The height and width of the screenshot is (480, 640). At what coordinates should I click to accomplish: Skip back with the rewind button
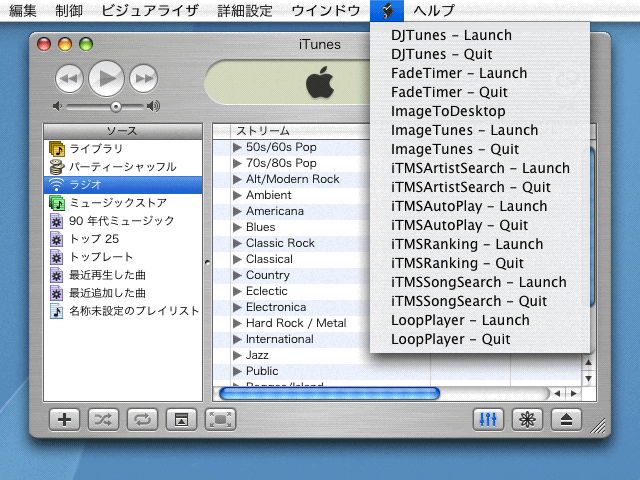69,78
